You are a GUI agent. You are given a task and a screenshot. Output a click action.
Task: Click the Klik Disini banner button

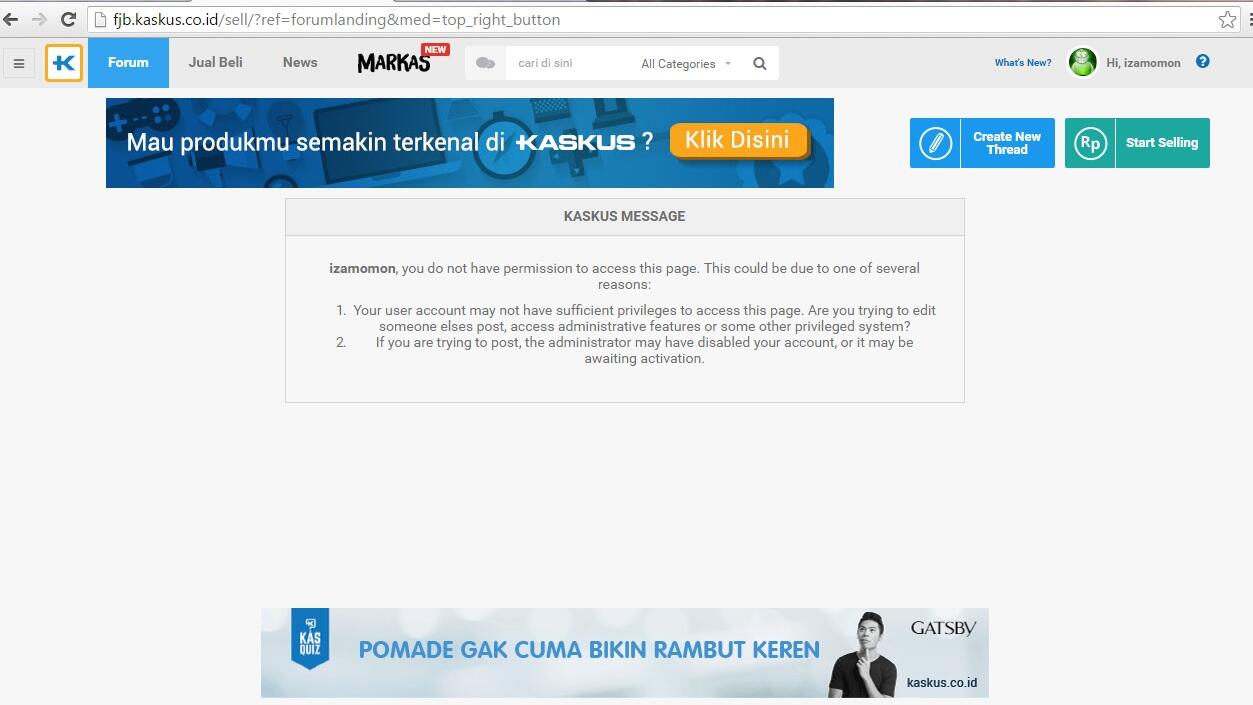738,140
